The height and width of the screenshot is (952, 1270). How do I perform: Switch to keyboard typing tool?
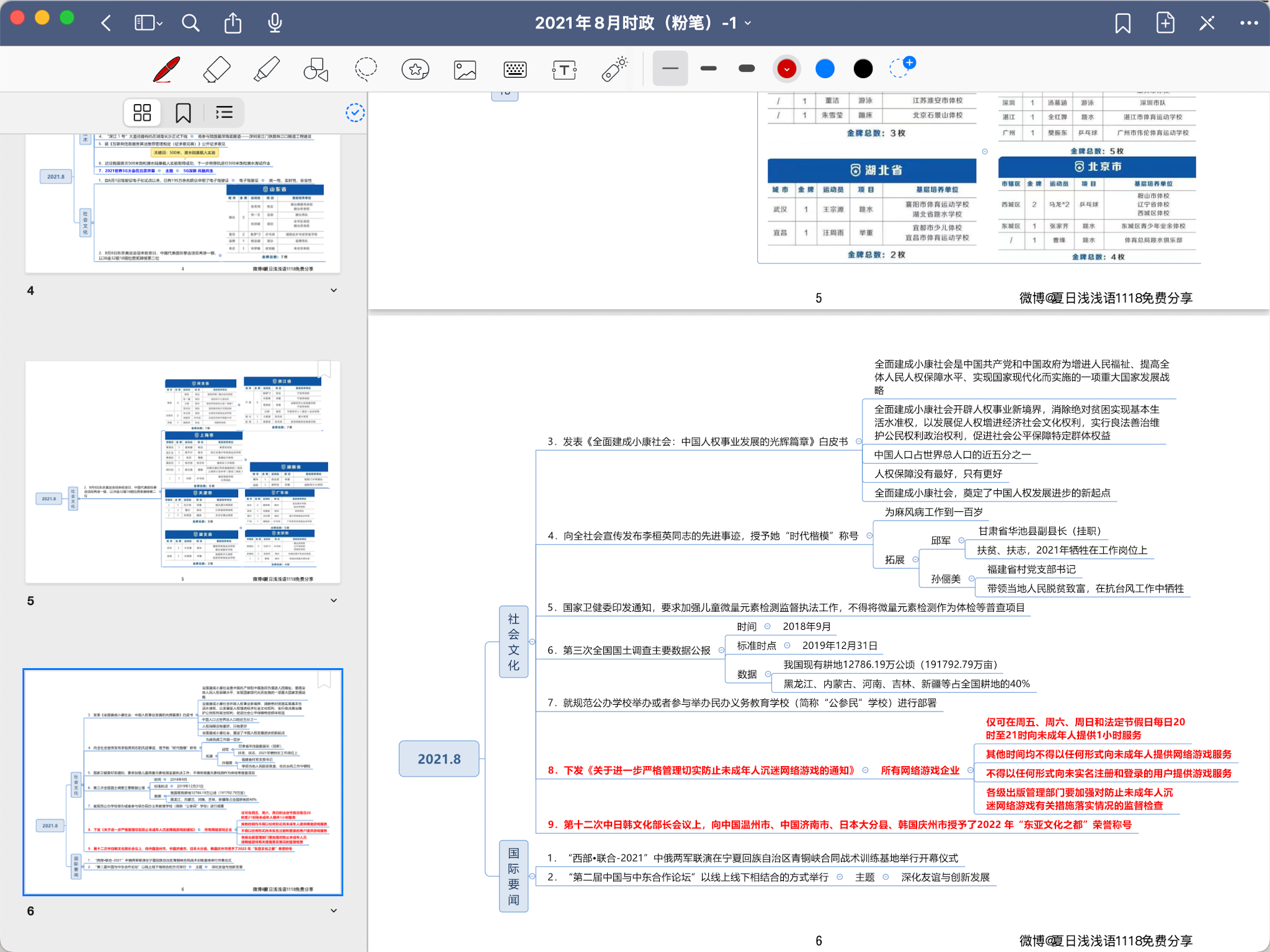(x=515, y=69)
